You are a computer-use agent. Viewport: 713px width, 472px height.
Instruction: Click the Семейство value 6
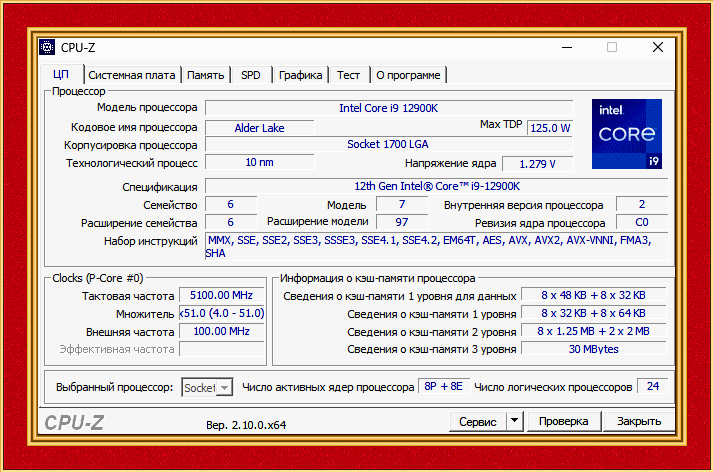coord(231,205)
